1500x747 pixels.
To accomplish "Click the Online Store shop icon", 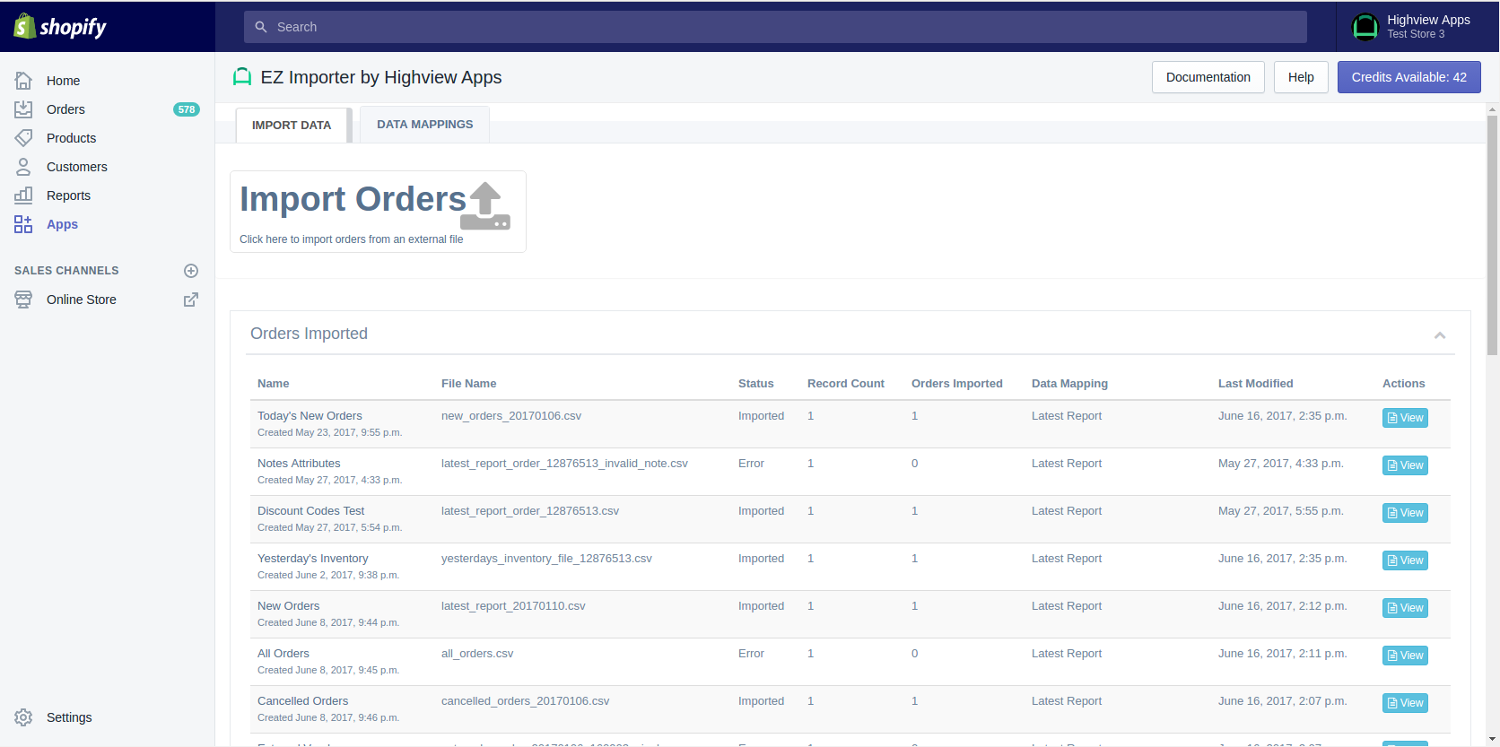I will tap(24, 300).
